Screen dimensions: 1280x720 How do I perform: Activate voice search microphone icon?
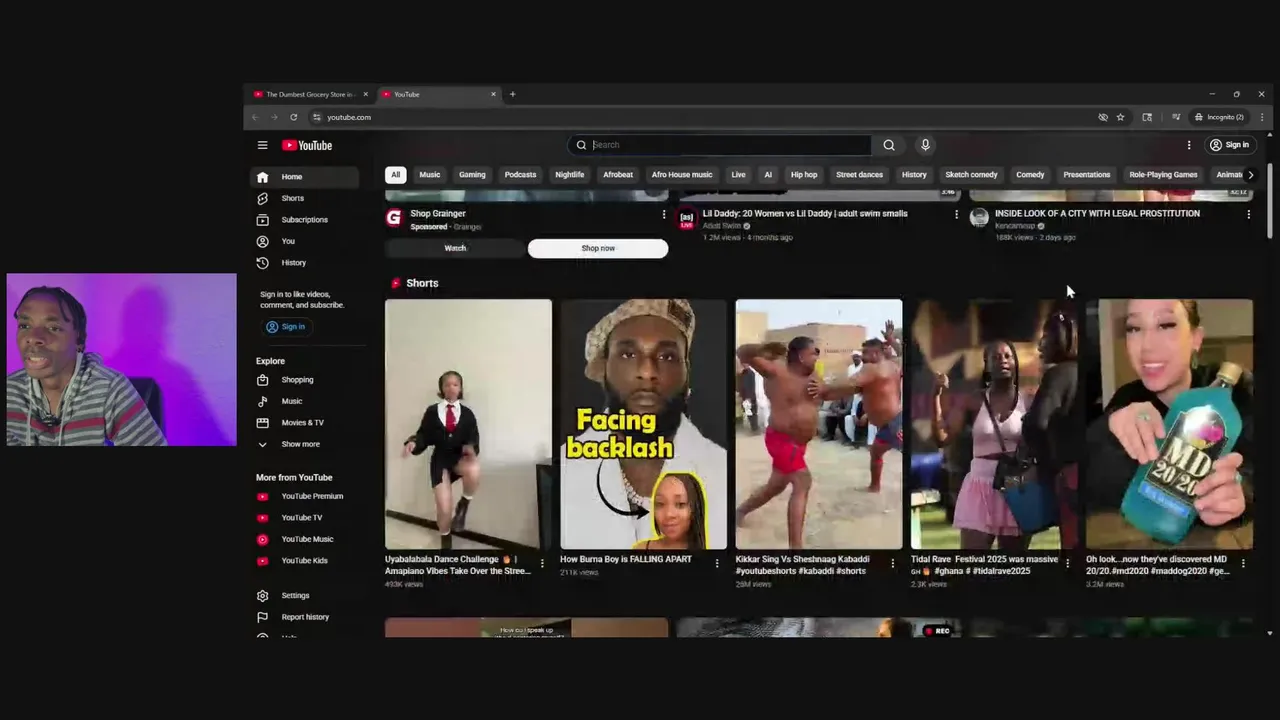coord(925,145)
